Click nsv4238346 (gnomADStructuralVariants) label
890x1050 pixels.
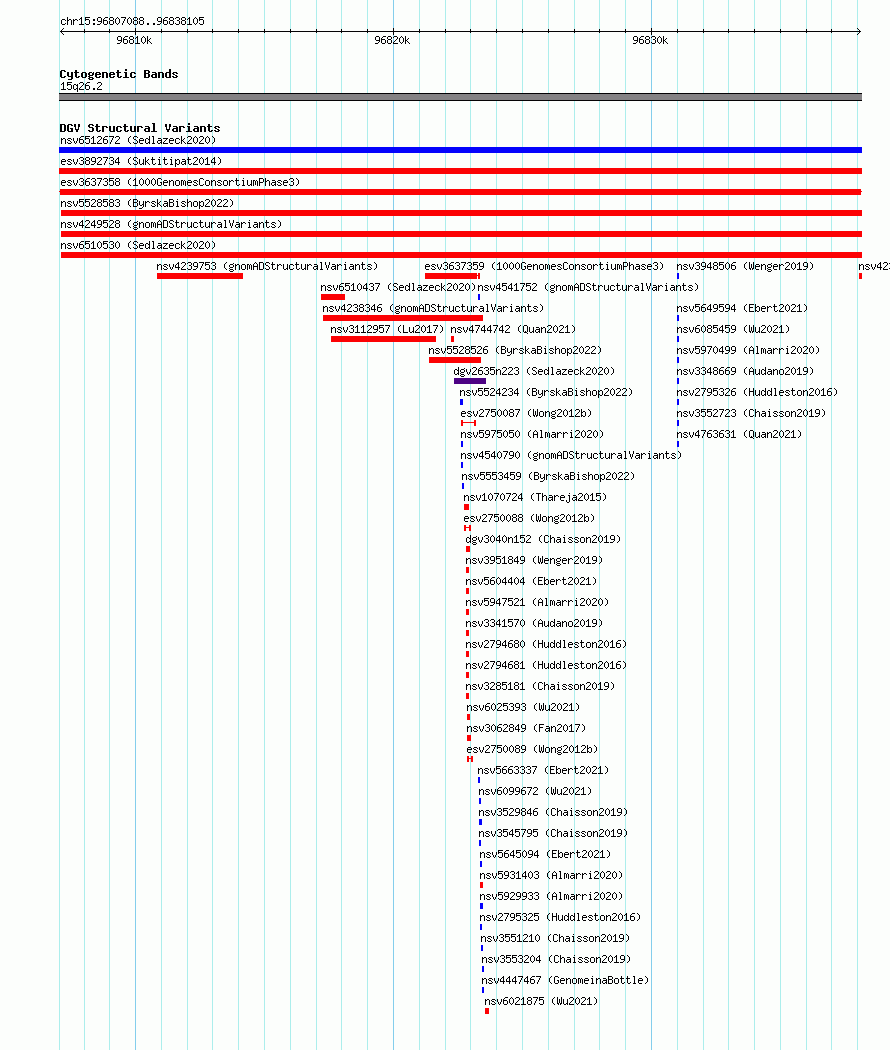point(433,309)
